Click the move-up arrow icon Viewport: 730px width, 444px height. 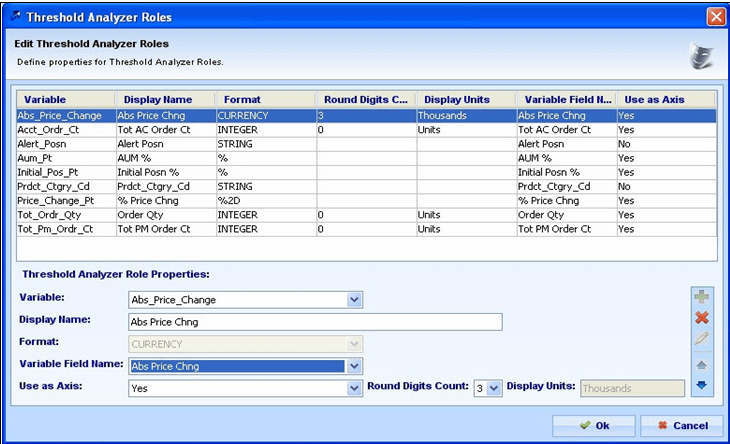pyautogui.click(x=702, y=364)
